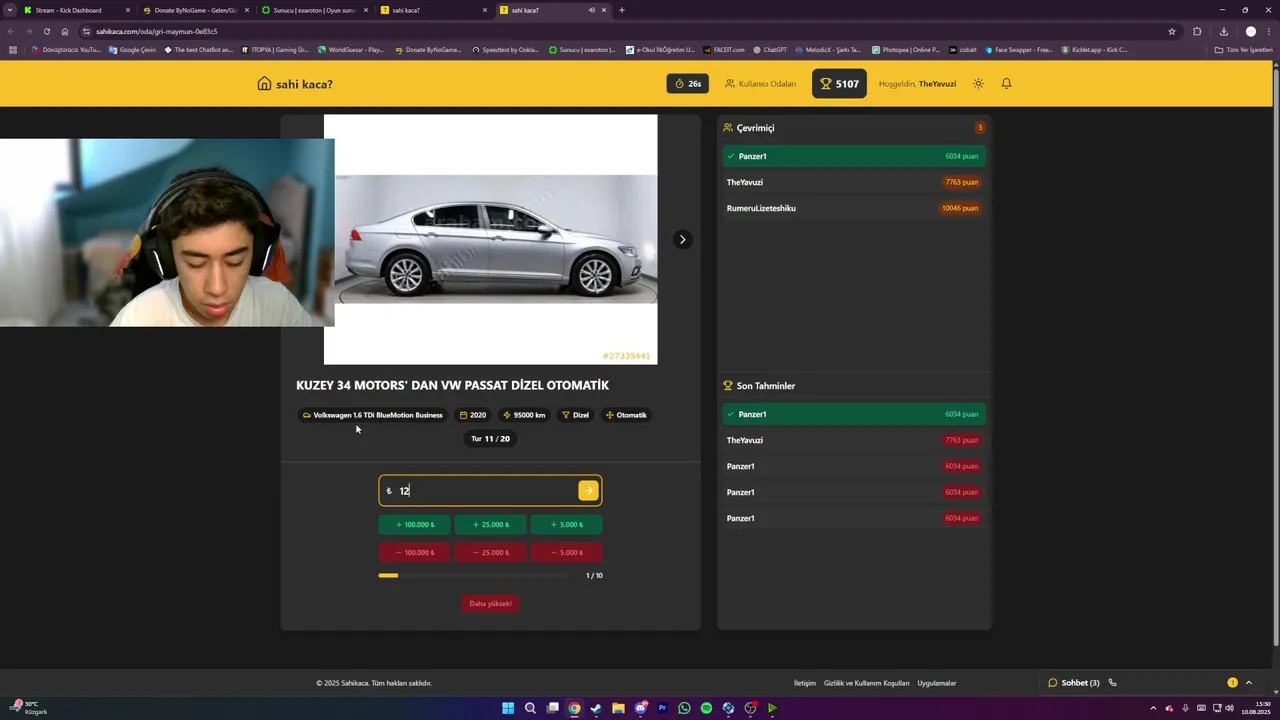Subtract 25.000 ₺ from the guess

click(491, 552)
